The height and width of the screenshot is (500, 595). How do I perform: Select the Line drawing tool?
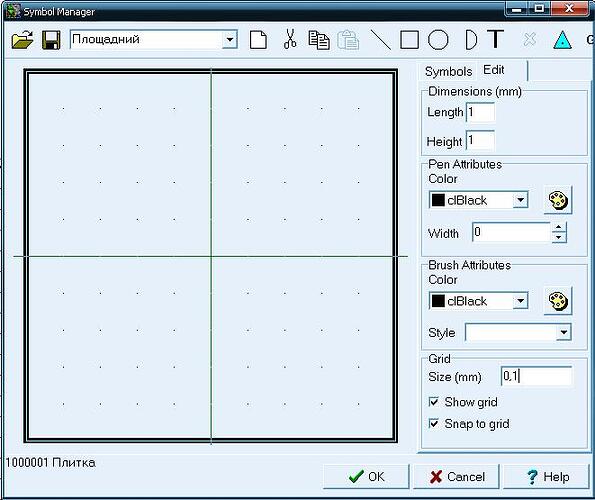380,40
